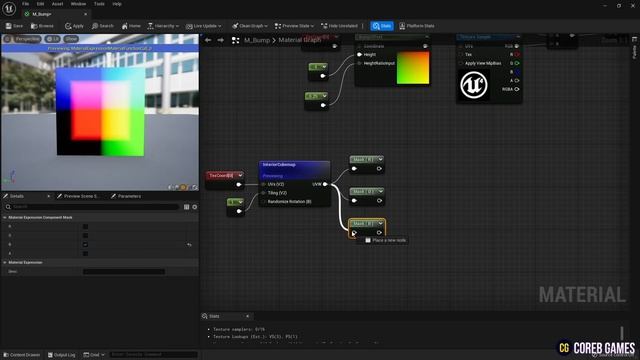Image resolution: width=640 pixels, height=360 pixels.
Task: Click the Unreal Engine logo icon
Action: click(9, 8)
